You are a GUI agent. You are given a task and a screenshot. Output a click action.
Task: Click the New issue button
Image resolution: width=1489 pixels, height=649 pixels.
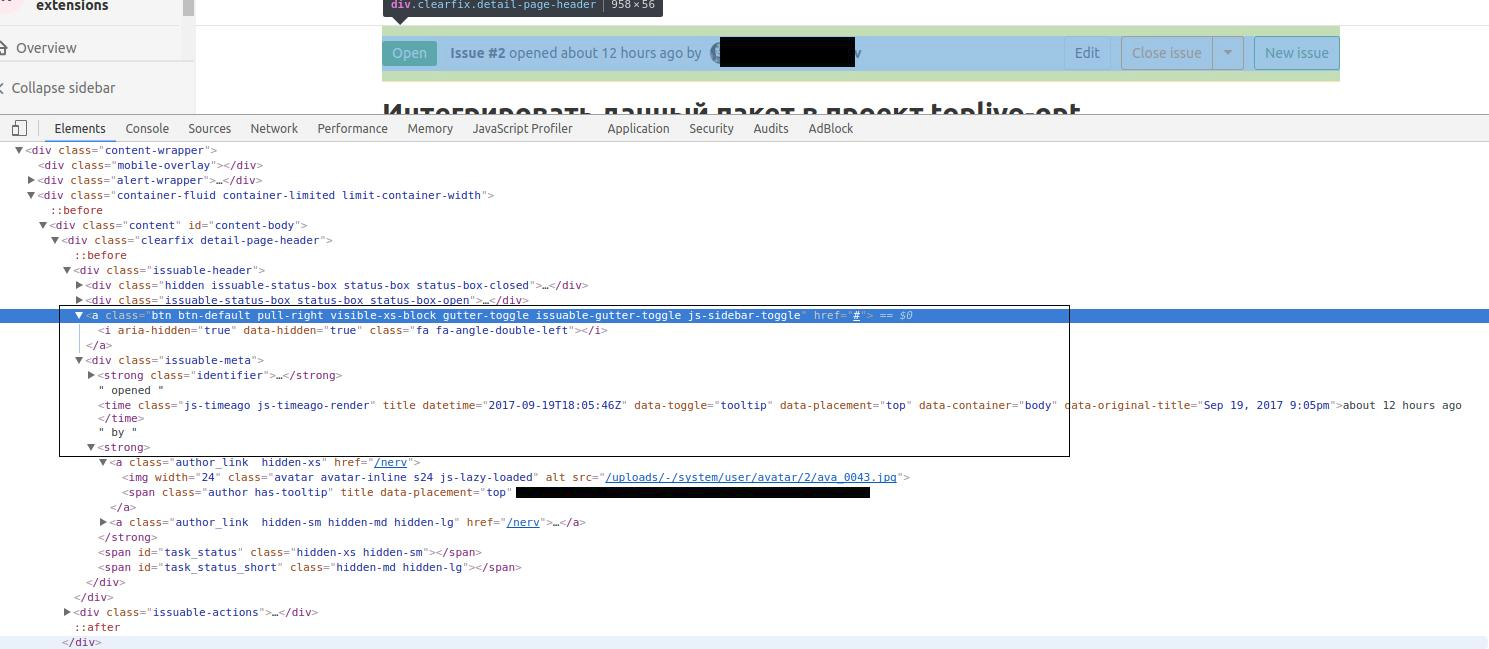[1297, 53]
